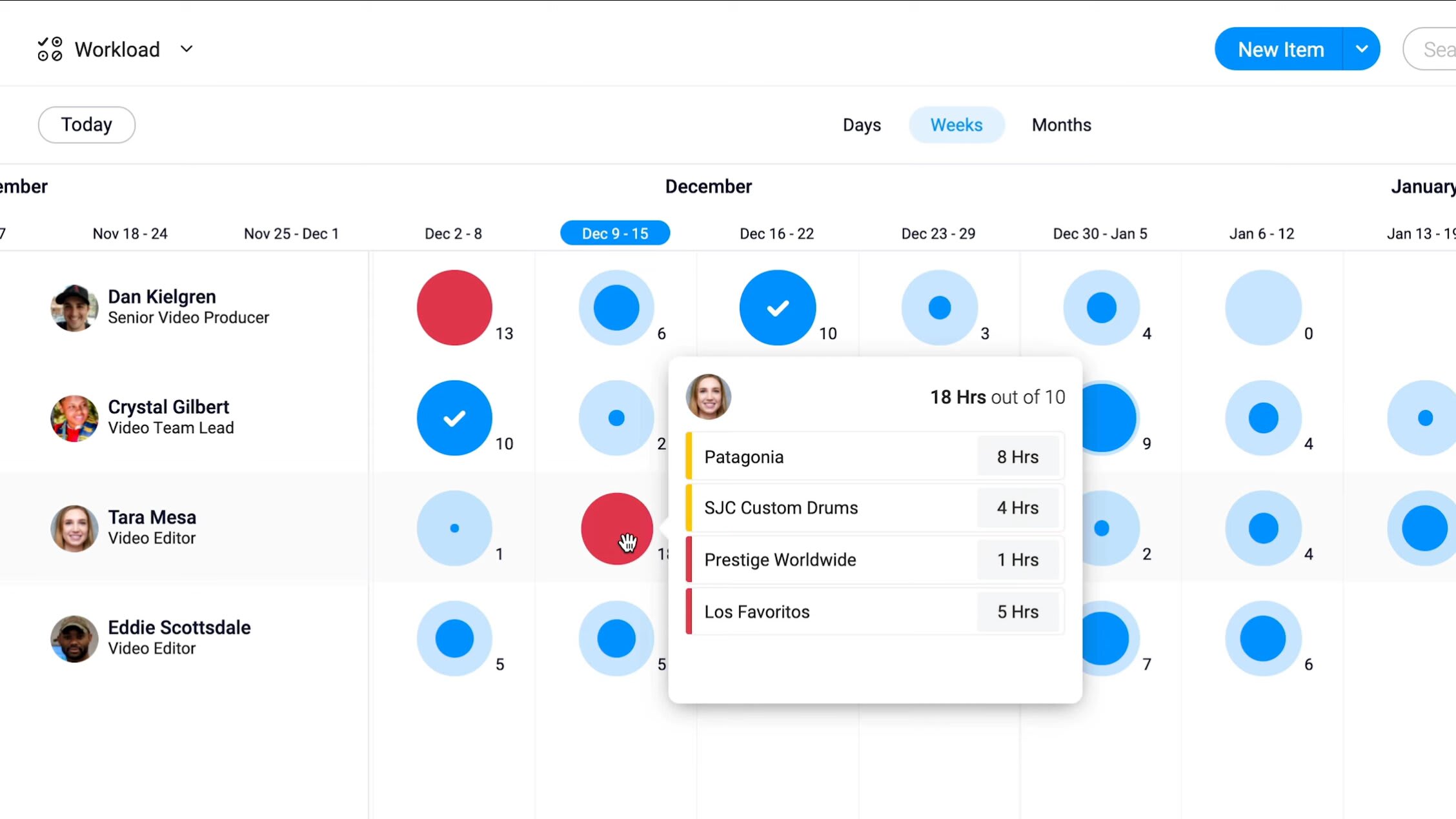This screenshot has height=819, width=1456.
Task: Switch to Months view
Action: click(1061, 125)
